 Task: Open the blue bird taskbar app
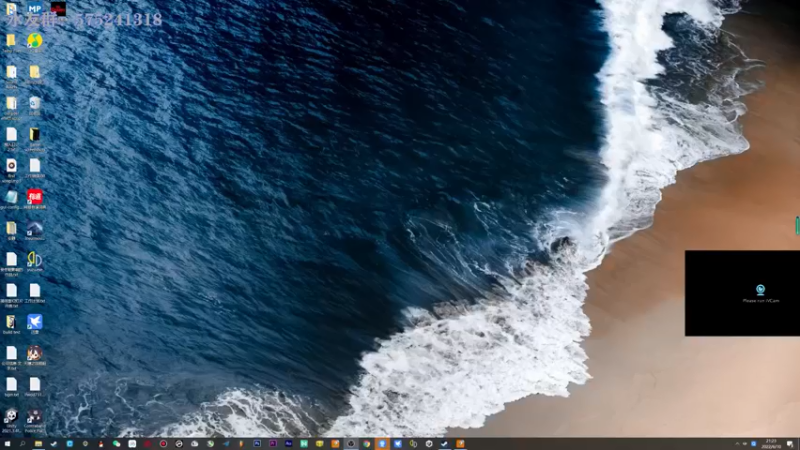[398, 444]
